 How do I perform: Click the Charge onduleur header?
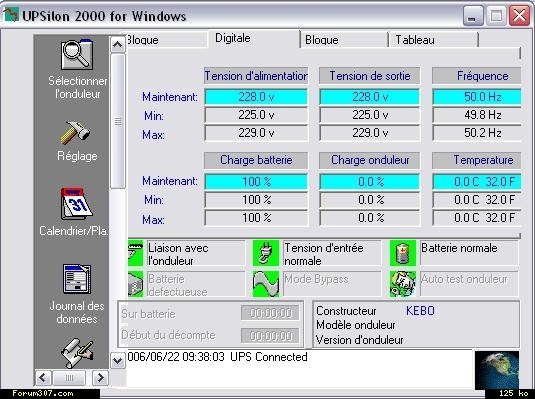click(370, 160)
